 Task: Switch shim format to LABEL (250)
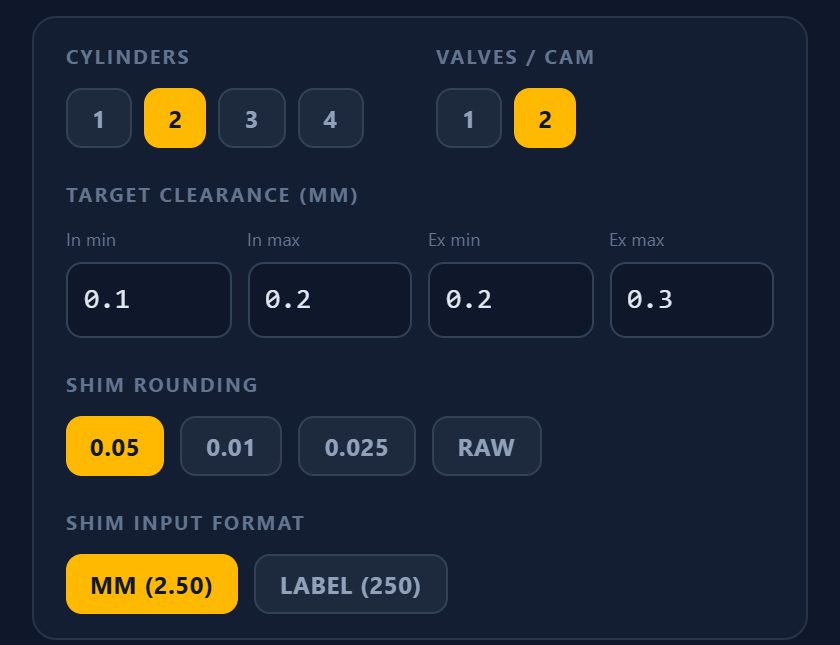pos(351,584)
